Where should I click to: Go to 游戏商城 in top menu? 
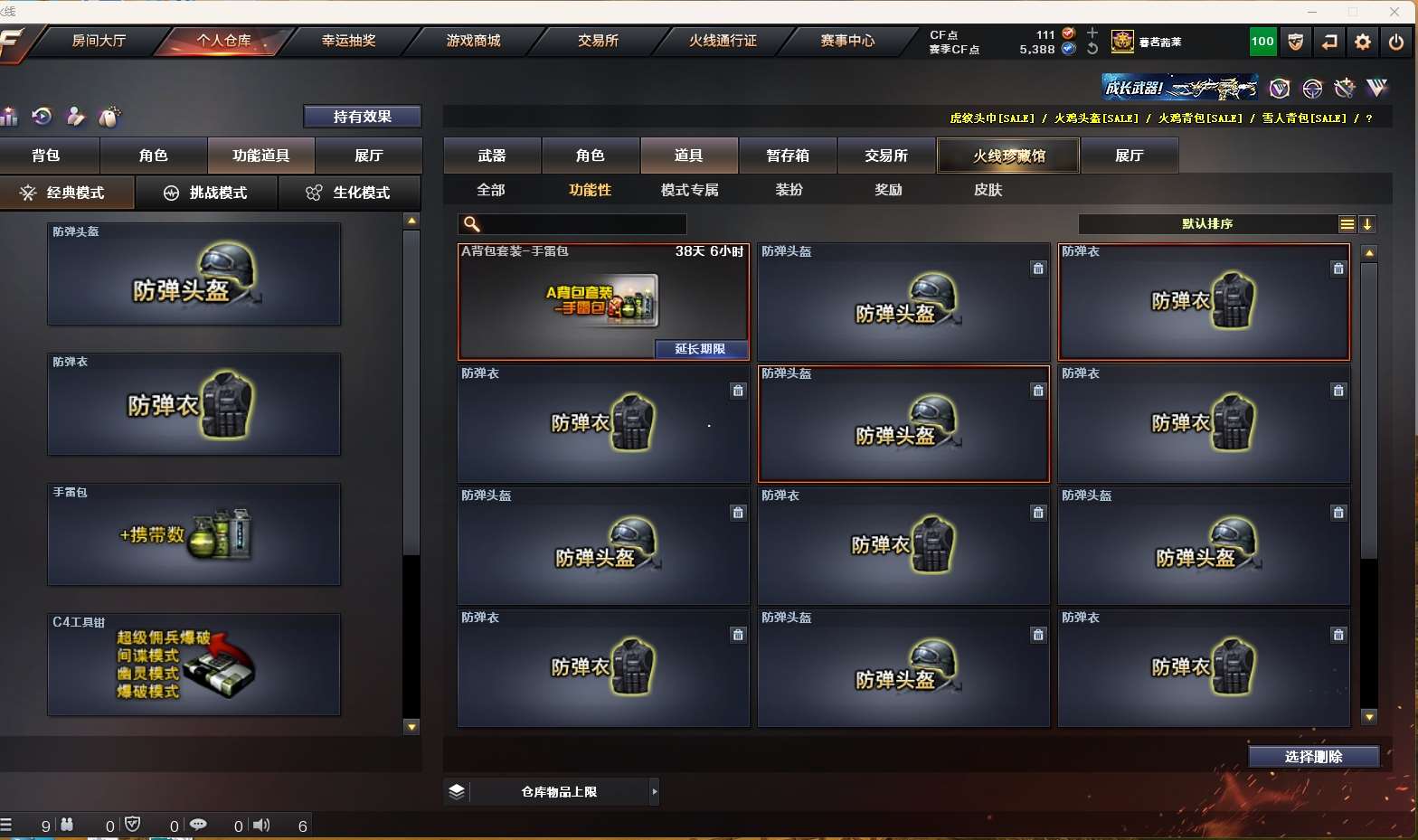473,41
